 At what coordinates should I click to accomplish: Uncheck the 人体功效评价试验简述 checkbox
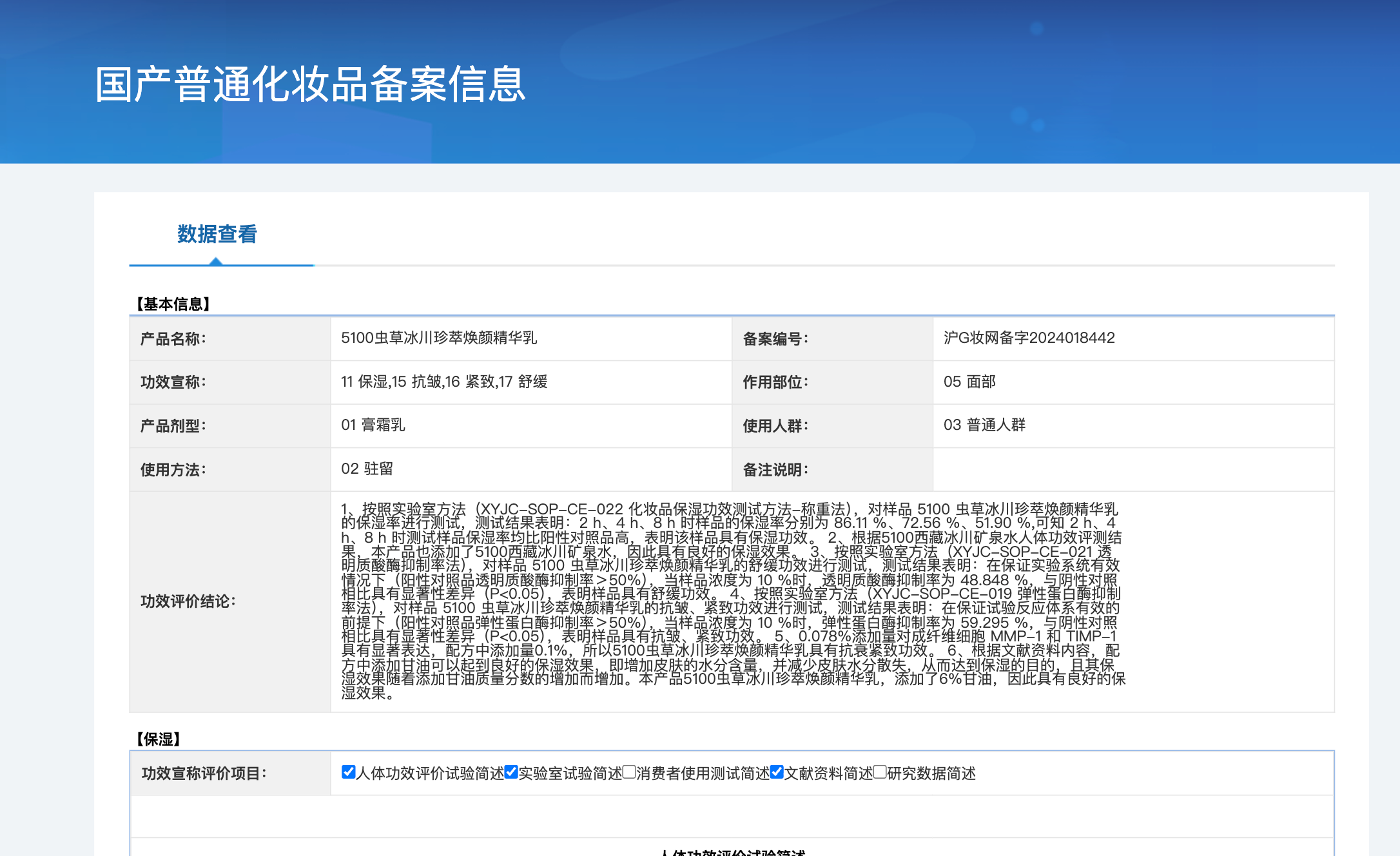pos(348,772)
